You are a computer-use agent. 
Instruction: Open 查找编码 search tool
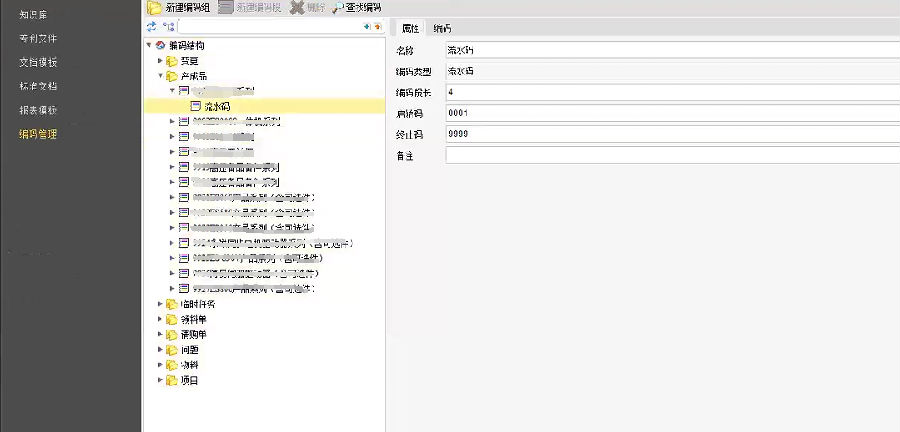356,7
